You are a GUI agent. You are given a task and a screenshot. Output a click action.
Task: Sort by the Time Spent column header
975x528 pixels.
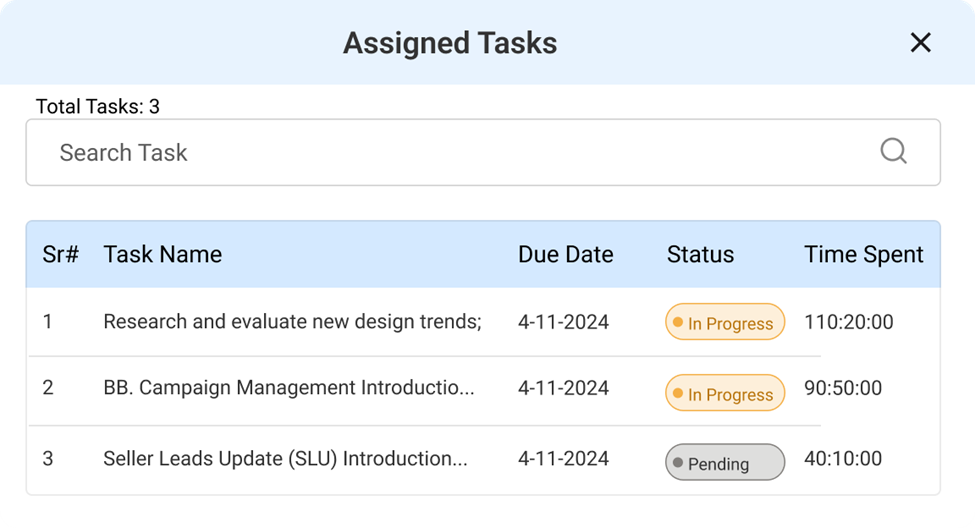click(864, 254)
